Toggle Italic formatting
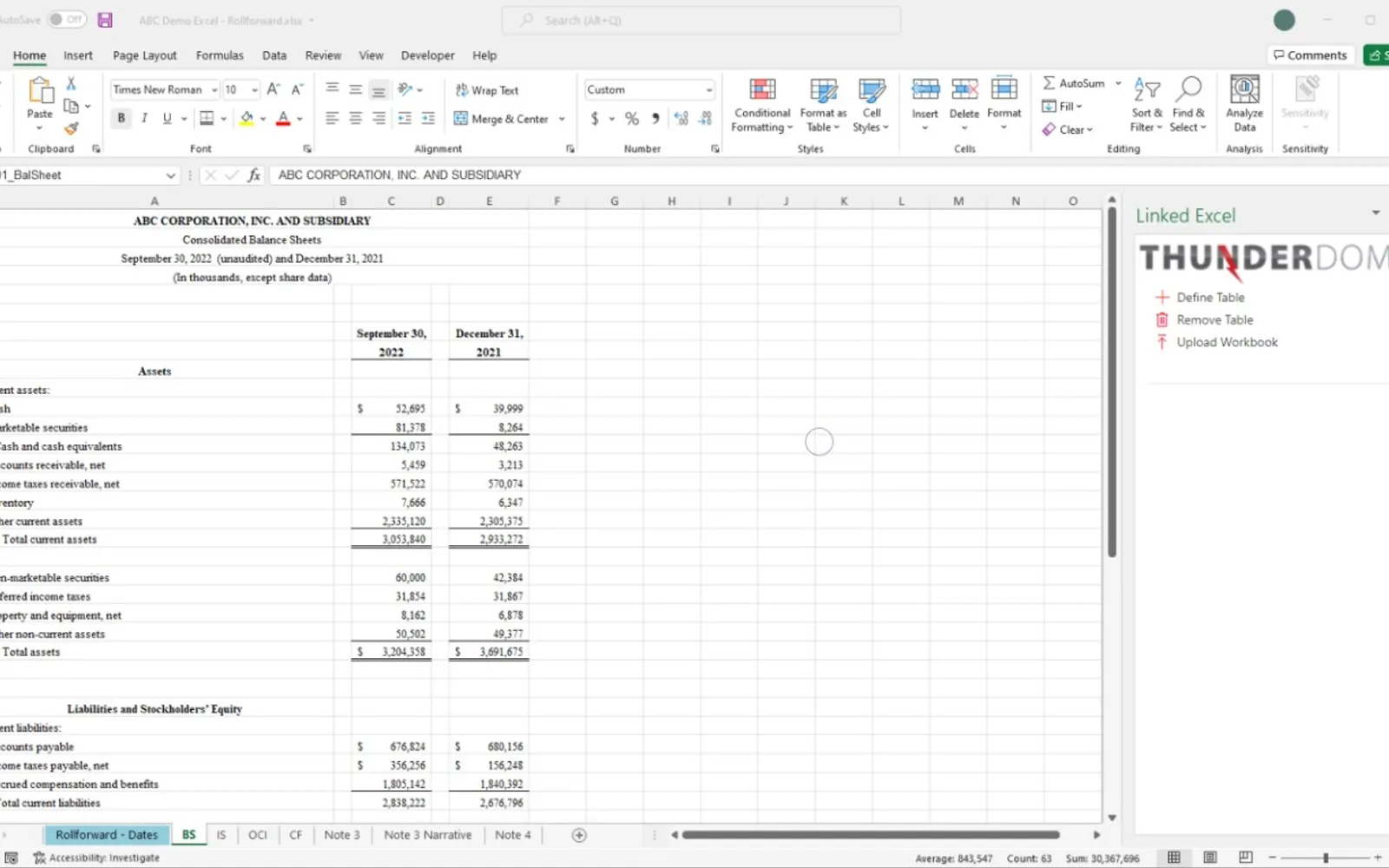This screenshot has height=868, width=1389. [x=144, y=118]
